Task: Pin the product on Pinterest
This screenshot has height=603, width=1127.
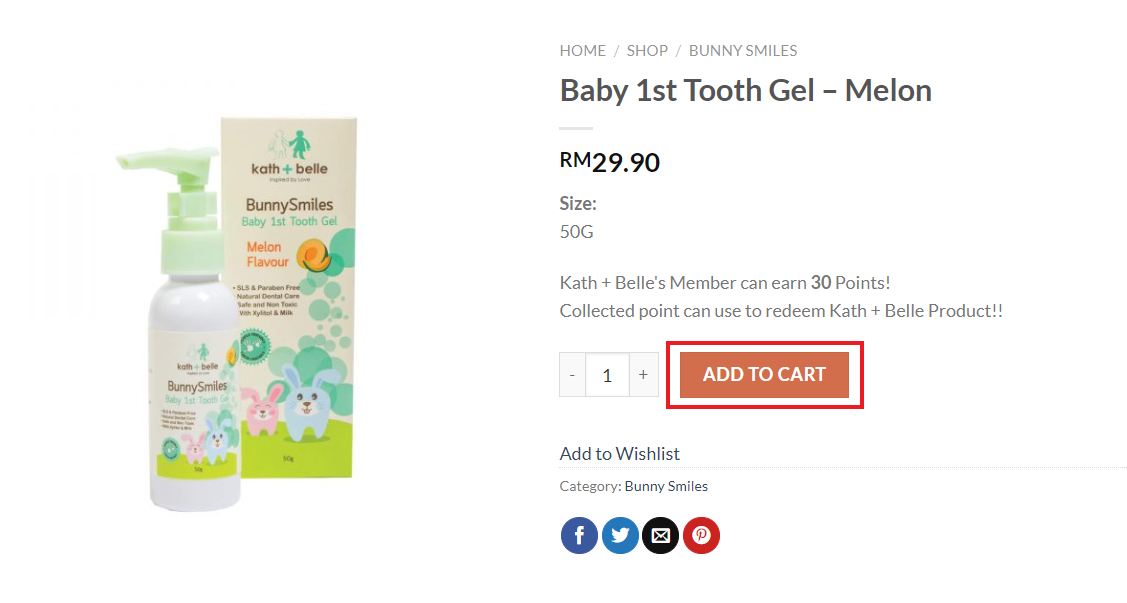Action: coord(701,536)
